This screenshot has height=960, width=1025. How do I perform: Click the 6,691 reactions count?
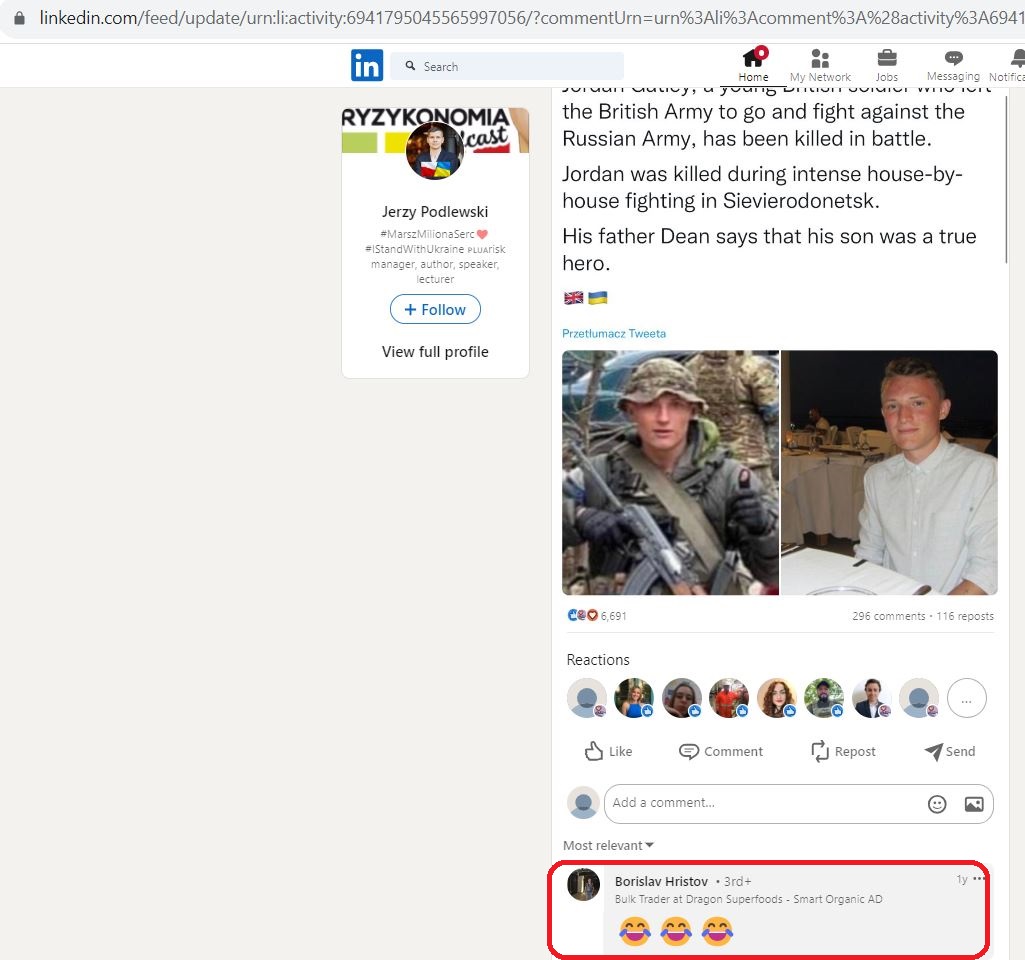pos(613,616)
